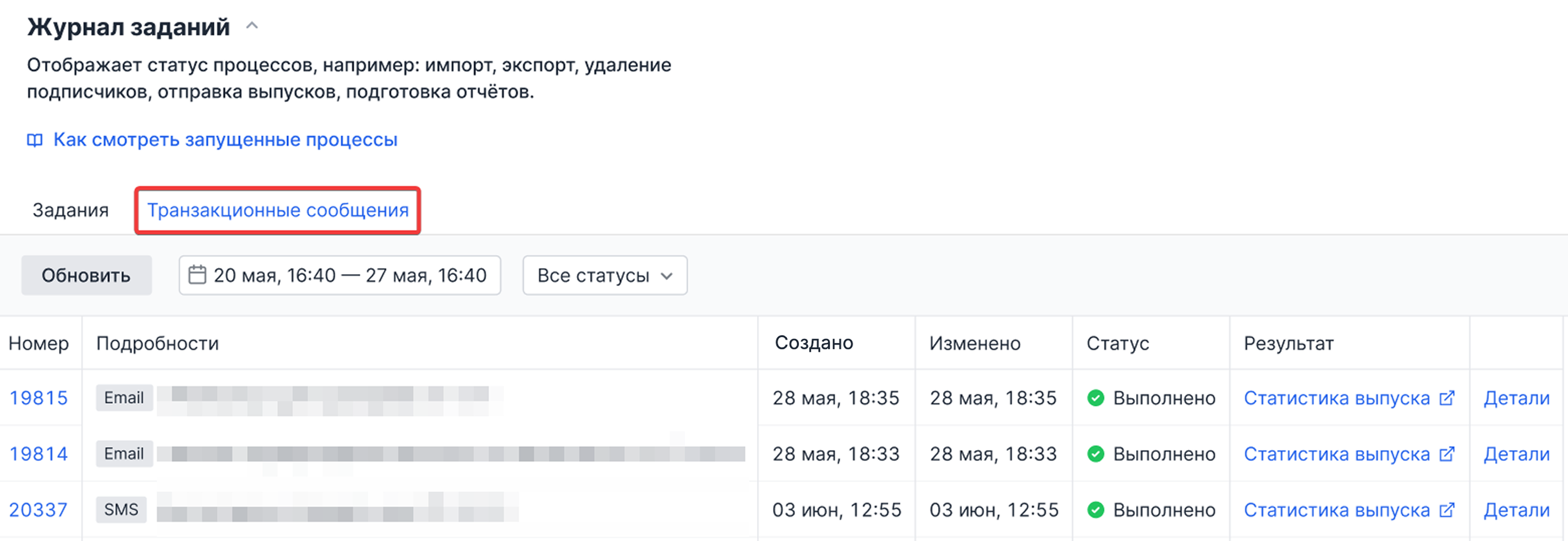Viewport: 1568px width, 541px height.
Task: Open the calendar icon in date filter
Action: pyautogui.click(x=198, y=275)
